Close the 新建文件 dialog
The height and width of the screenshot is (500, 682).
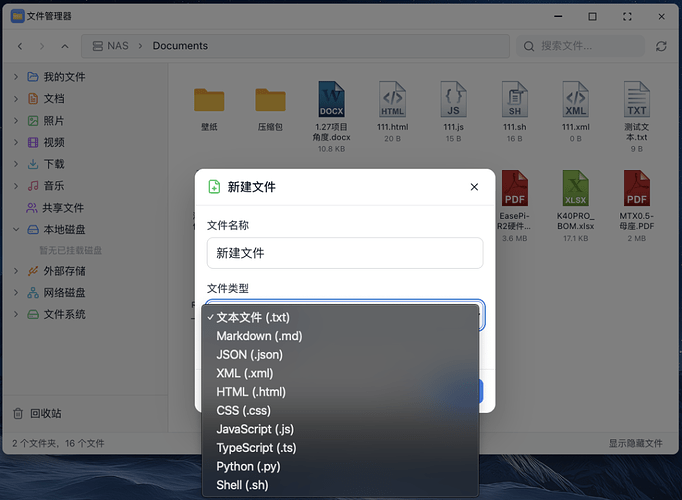(474, 187)
